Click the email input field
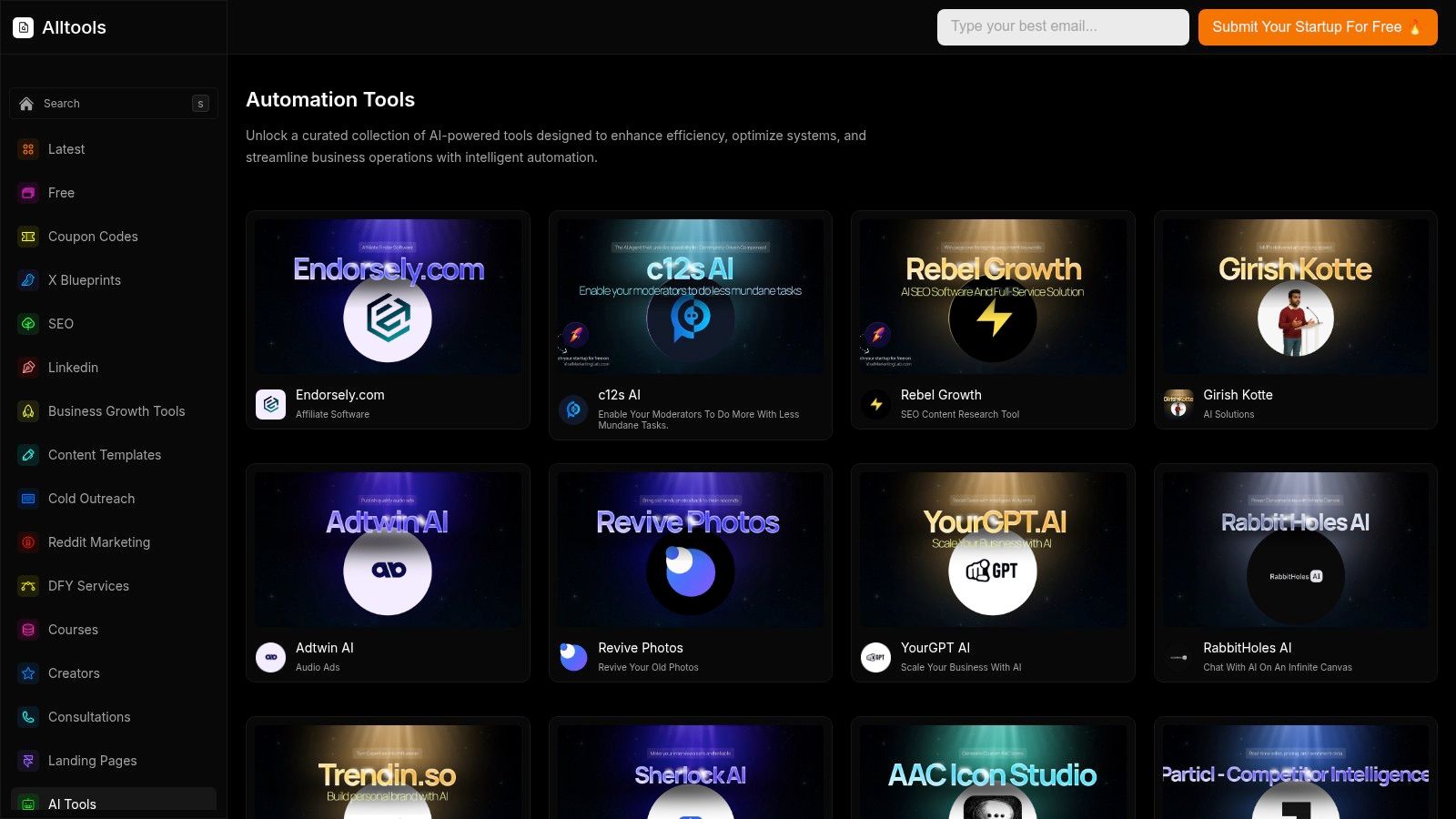 click(x=1063, y=27)
